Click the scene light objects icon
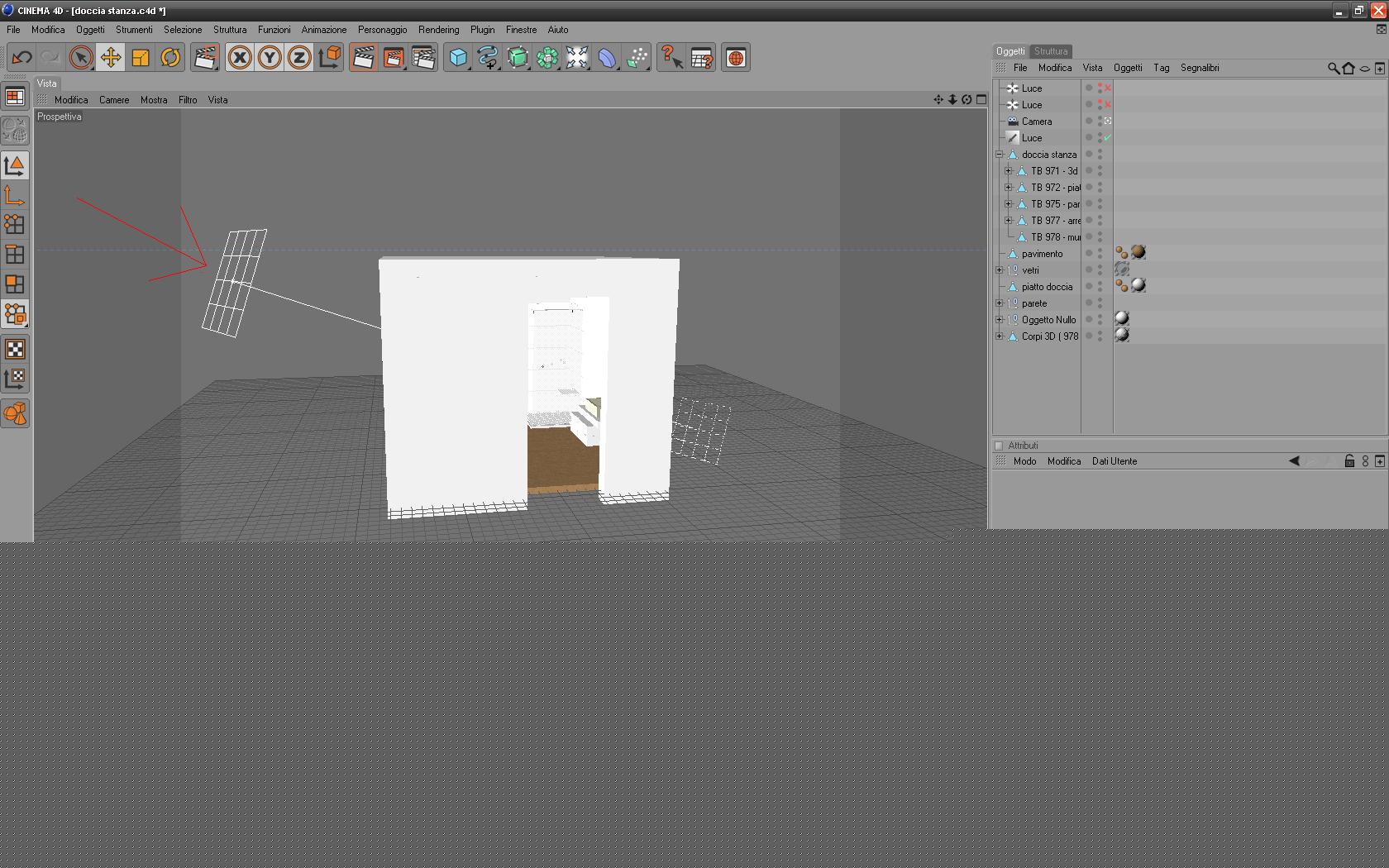 coord(577,58)
